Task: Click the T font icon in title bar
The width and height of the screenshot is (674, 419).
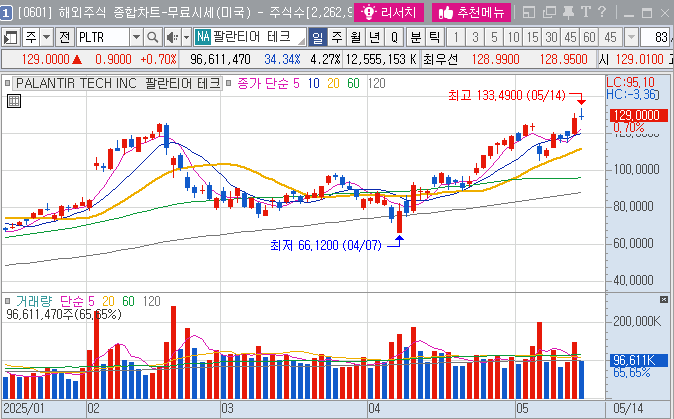Action: tap(585, 12)
